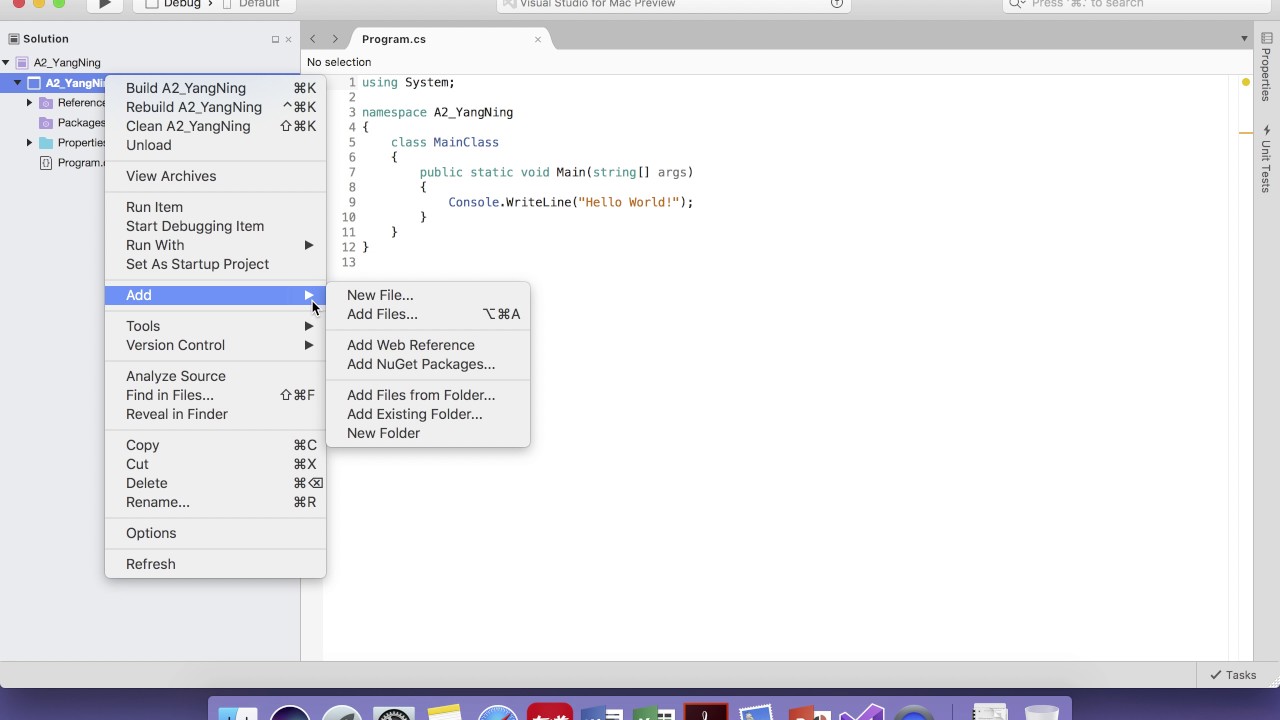Choose Rename... from context menu

click(215, 502)
